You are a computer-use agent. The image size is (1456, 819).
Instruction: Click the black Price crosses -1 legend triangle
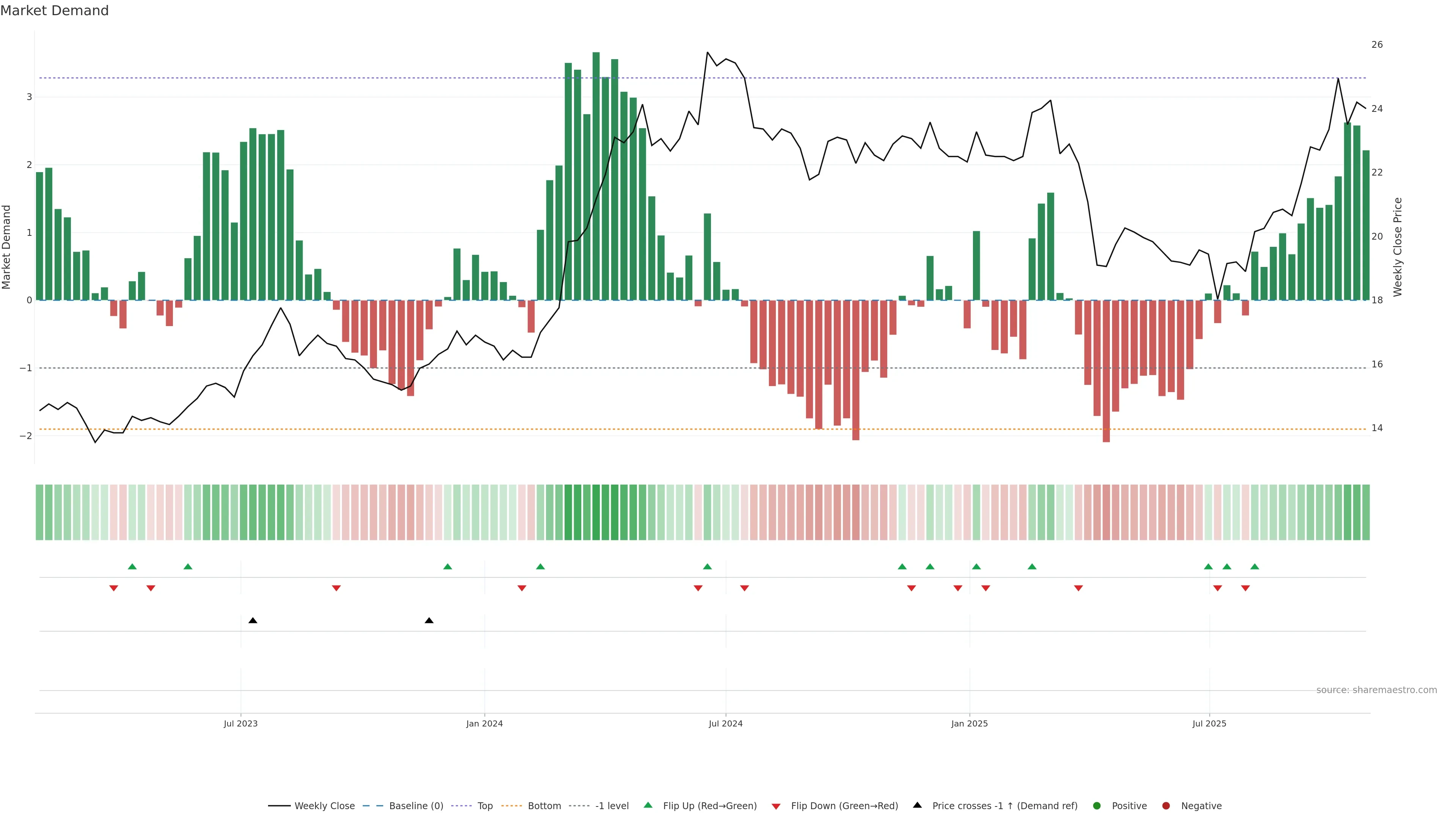tap(917, 805)
